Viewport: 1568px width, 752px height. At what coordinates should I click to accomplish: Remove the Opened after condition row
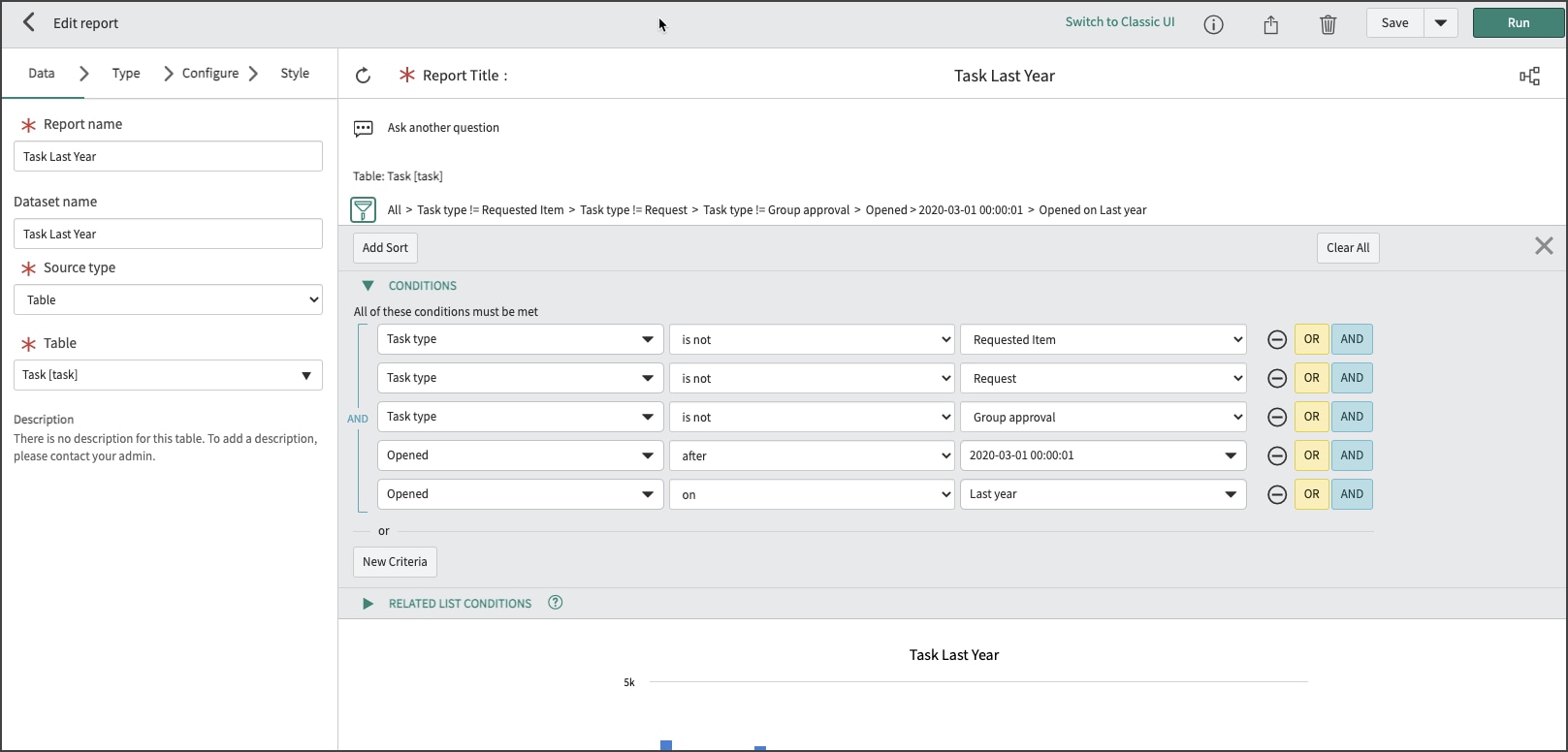coord(1277,455)
